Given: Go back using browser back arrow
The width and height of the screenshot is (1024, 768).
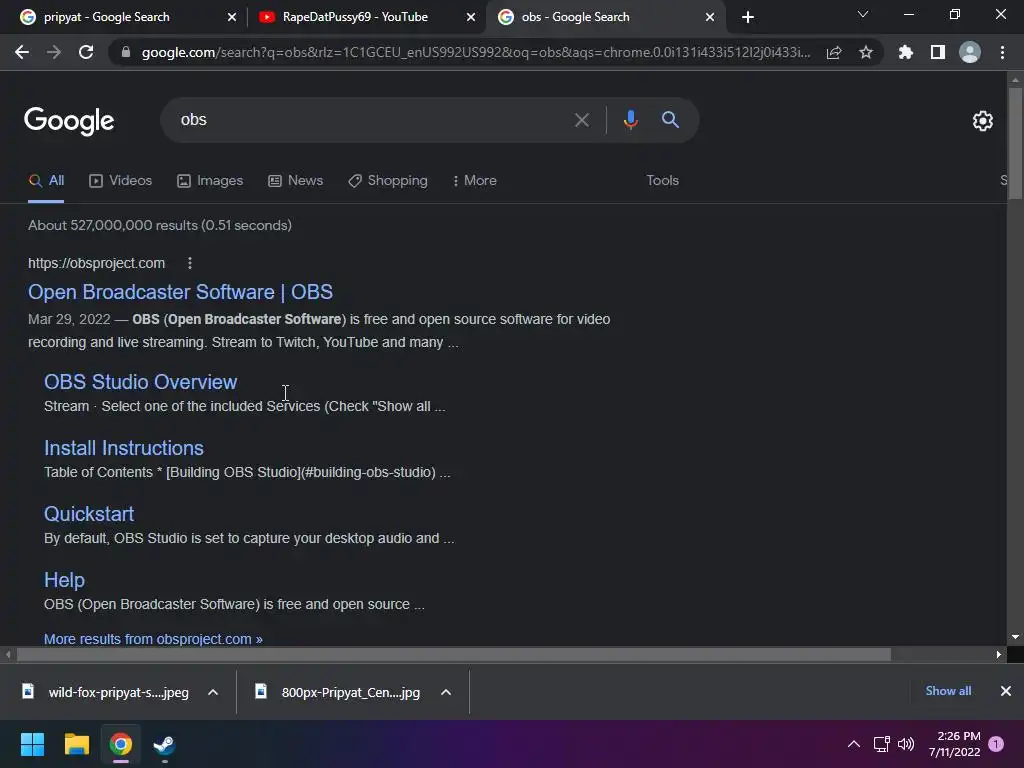Looking at the screenshot, I should pos(22,52).
